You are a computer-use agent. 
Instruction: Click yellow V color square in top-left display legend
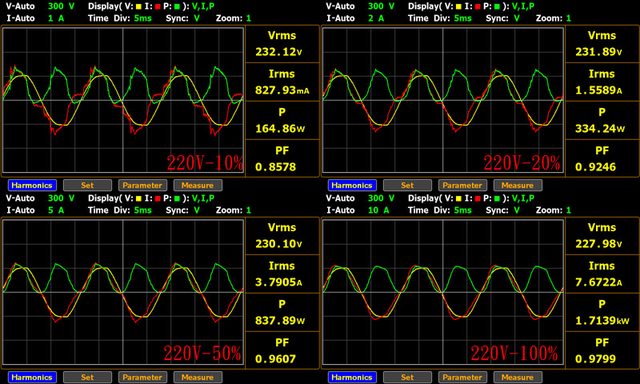[139, 7]
